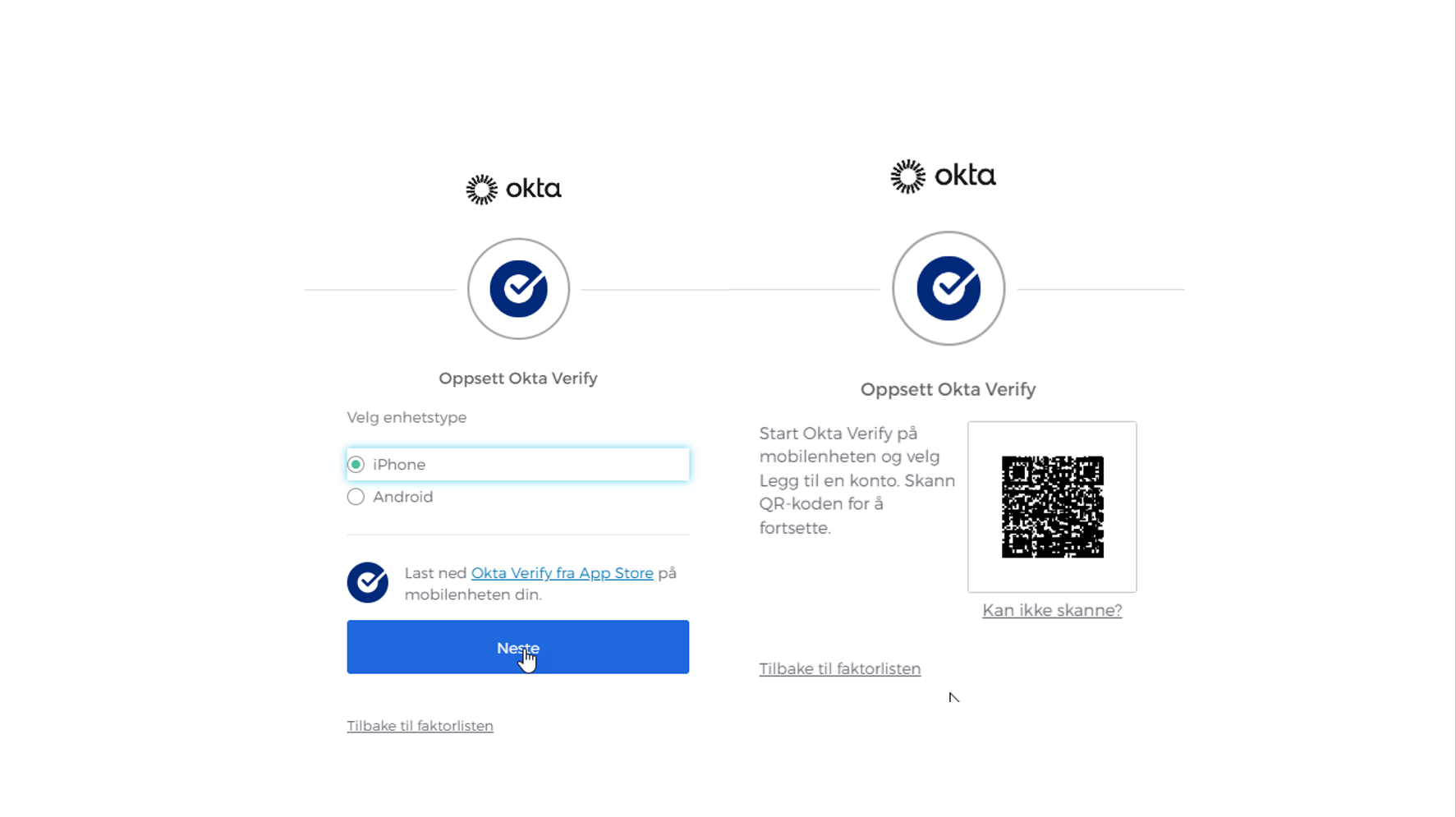This screenshot has height=817, width=1456.
Task: Click the Oppsett Okta Verify heading on the left
Action: (518, 379)
